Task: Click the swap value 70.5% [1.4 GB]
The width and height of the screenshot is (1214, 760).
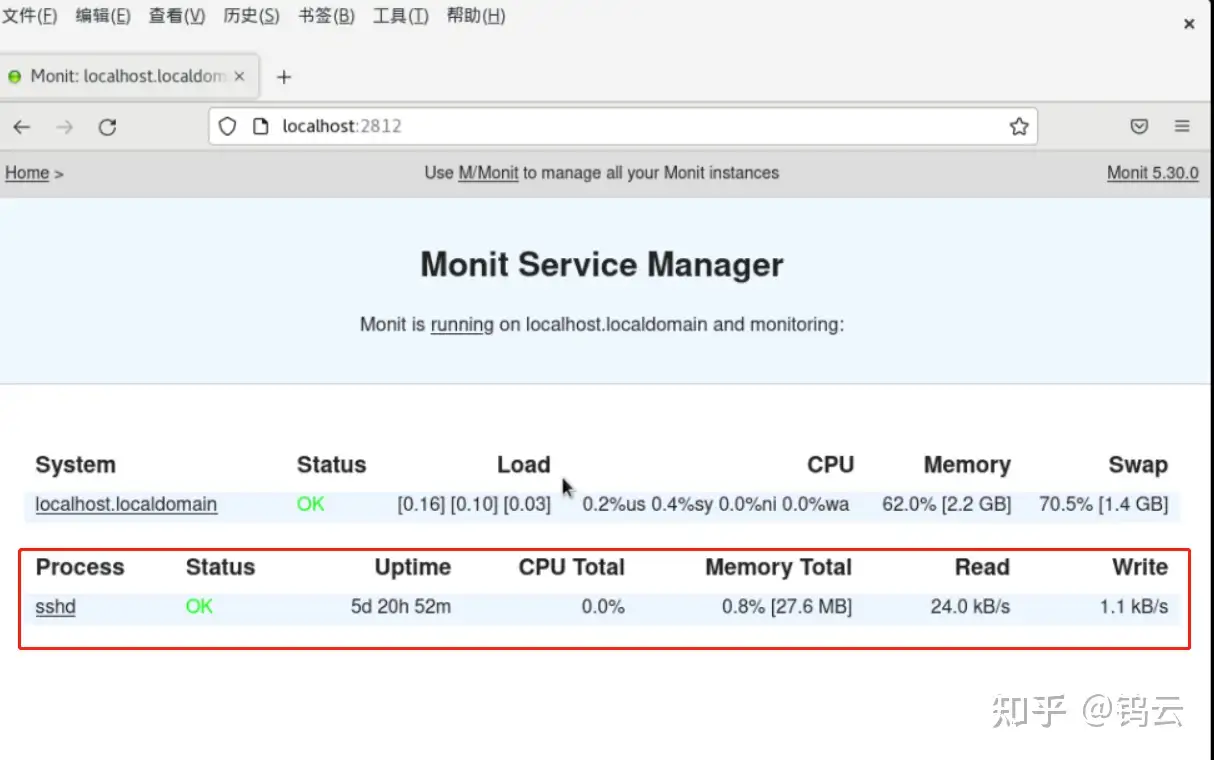Action: (x=1104, y=504)
